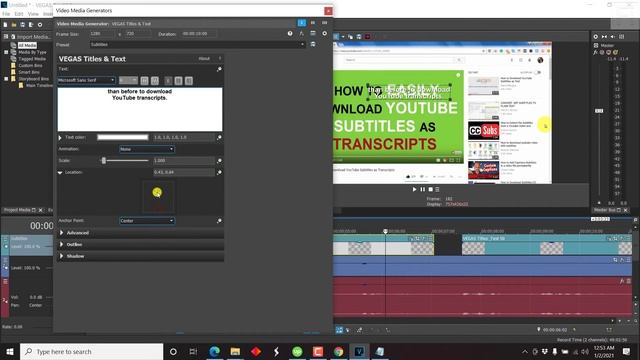Click inside the title text editing box
Image resolution: width=640 pixels, height=360 pixels.
(x=140, y=109)
